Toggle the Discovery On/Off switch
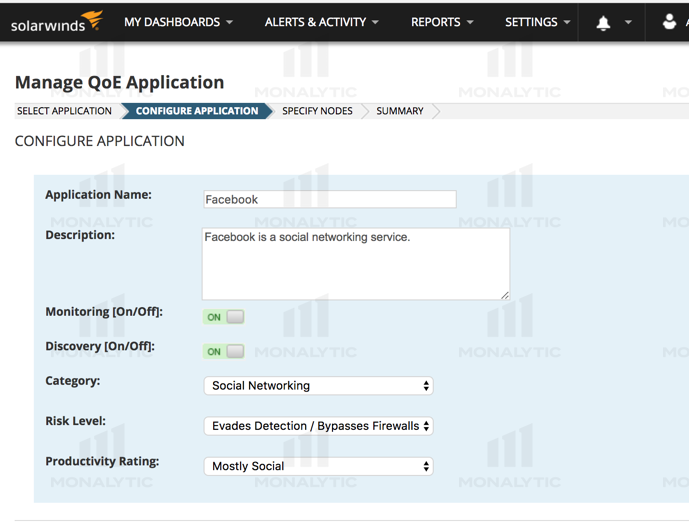Screen dimensions: 689x525 point(223,351)
